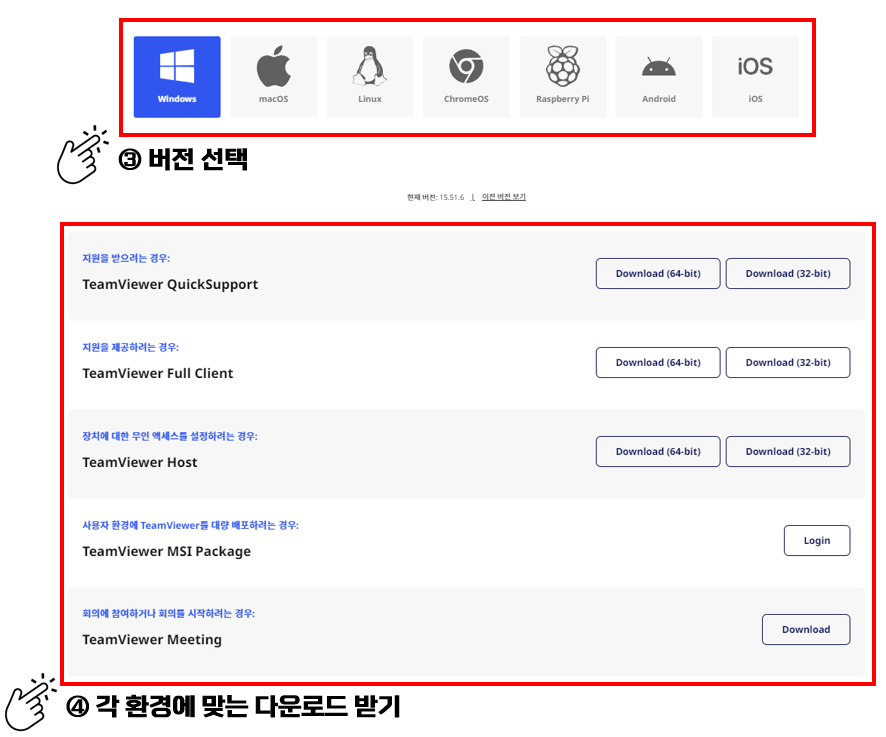
Task: Download 64-bit TeamViewer Host
Action: click(657, 451)
